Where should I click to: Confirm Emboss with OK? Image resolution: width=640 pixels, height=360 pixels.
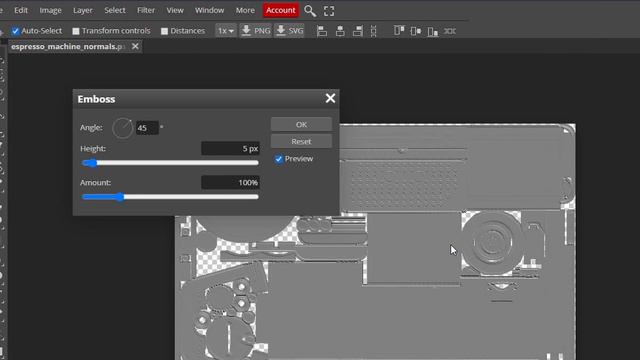tap(301, 124)
